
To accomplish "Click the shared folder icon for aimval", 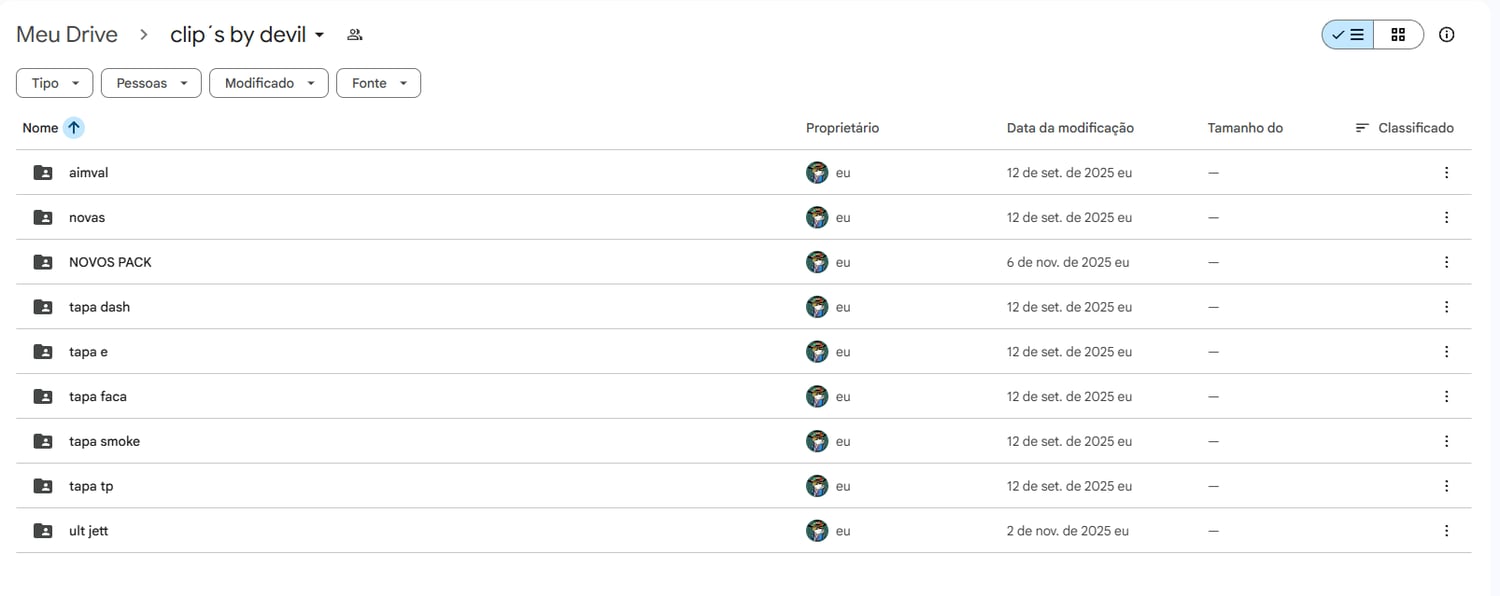I will (x=43, y=173).
